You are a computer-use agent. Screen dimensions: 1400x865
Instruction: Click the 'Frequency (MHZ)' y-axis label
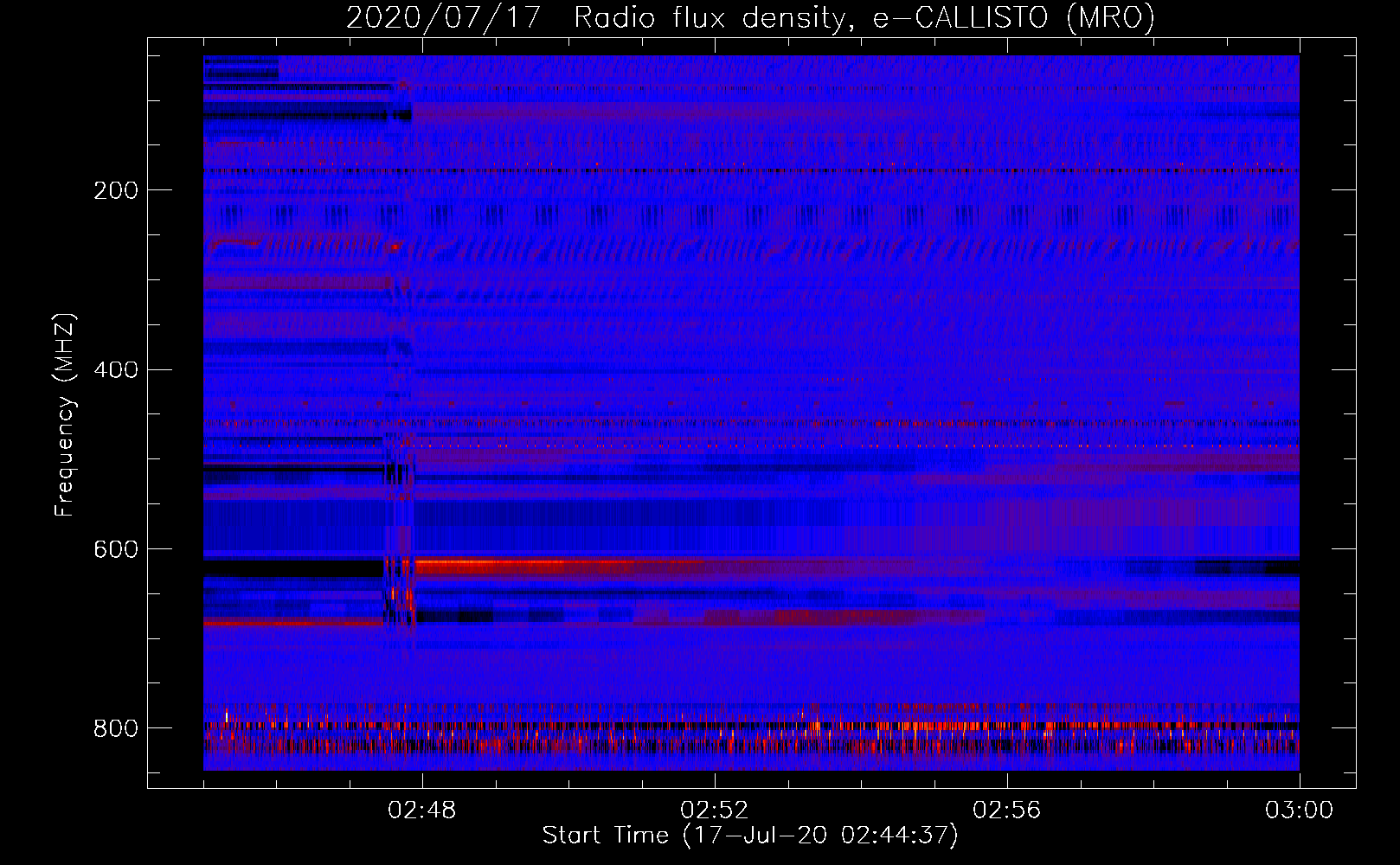pyautogui.click(x=65, y=414)
